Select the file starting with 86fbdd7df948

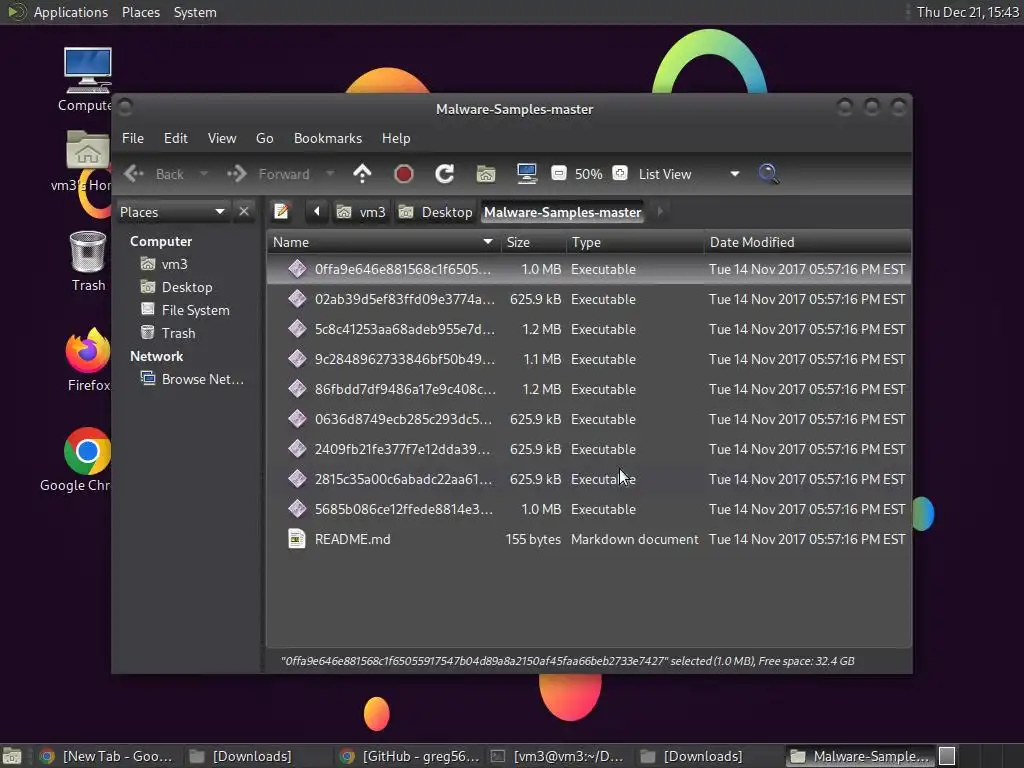pyautogui.click(x=589, y=389)
